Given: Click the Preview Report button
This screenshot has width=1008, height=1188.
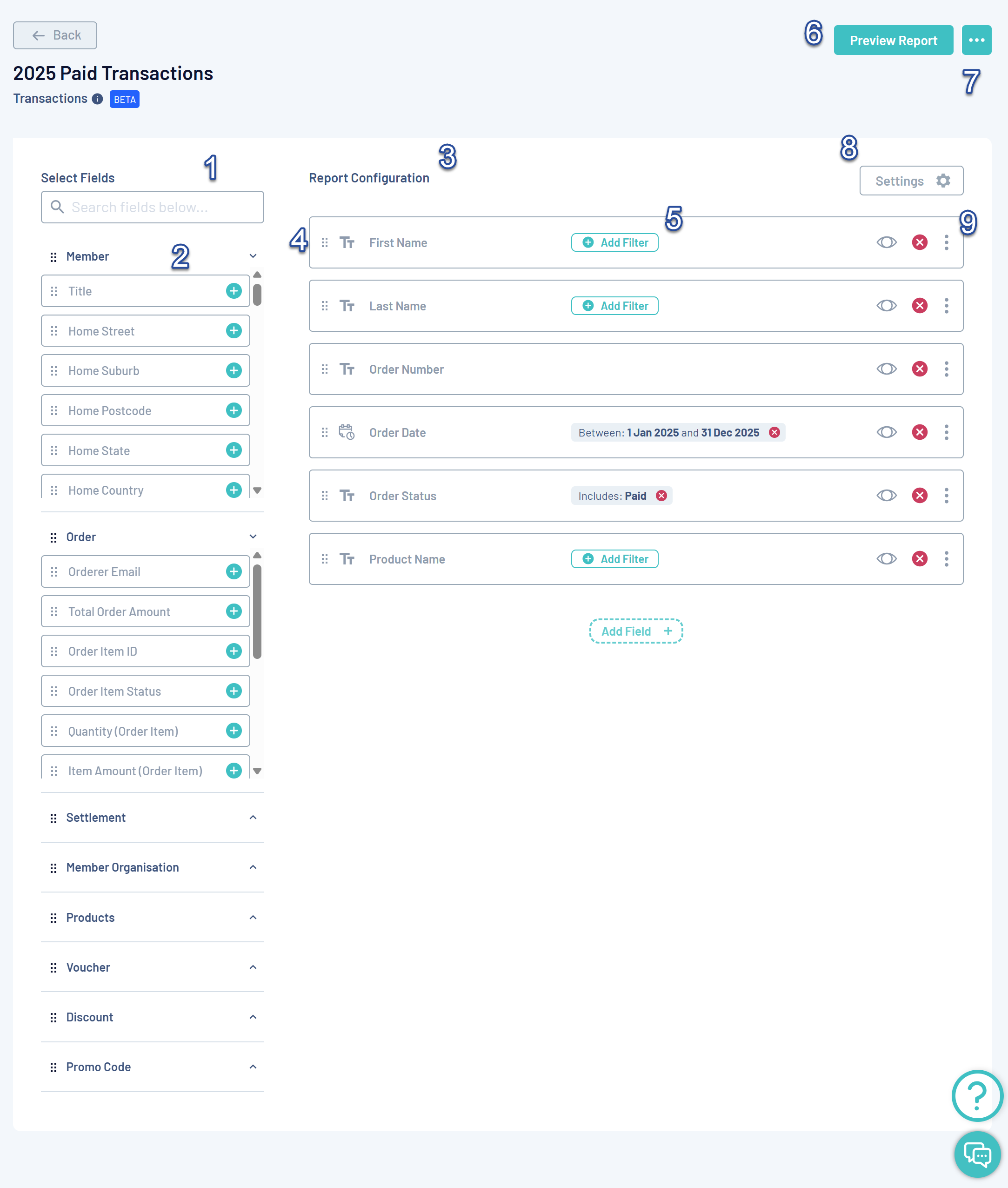Looking at the screenshot, I should coord(893,40).
